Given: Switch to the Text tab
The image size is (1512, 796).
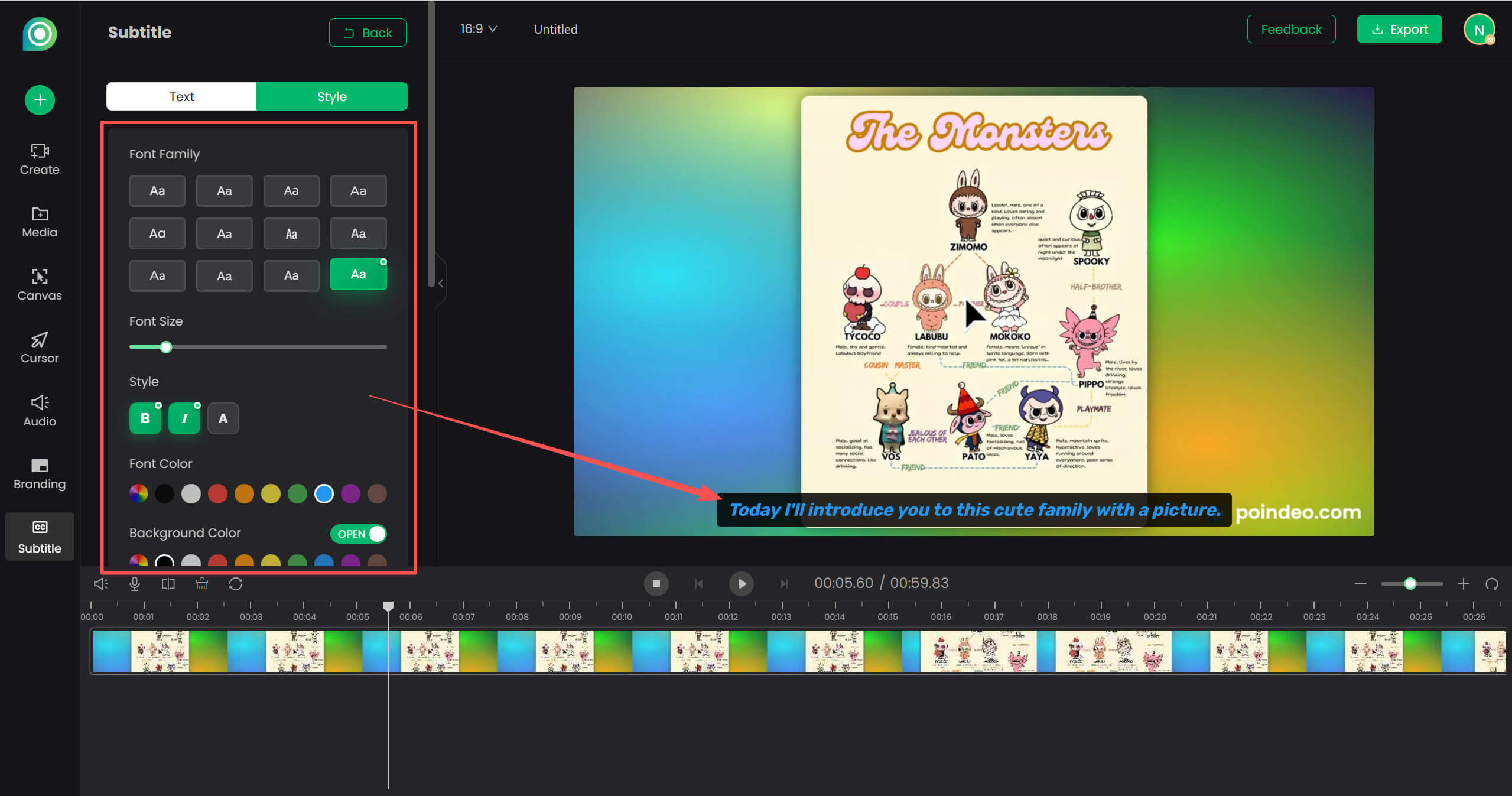Looking at the screenshot, I should tap(181, 96).
